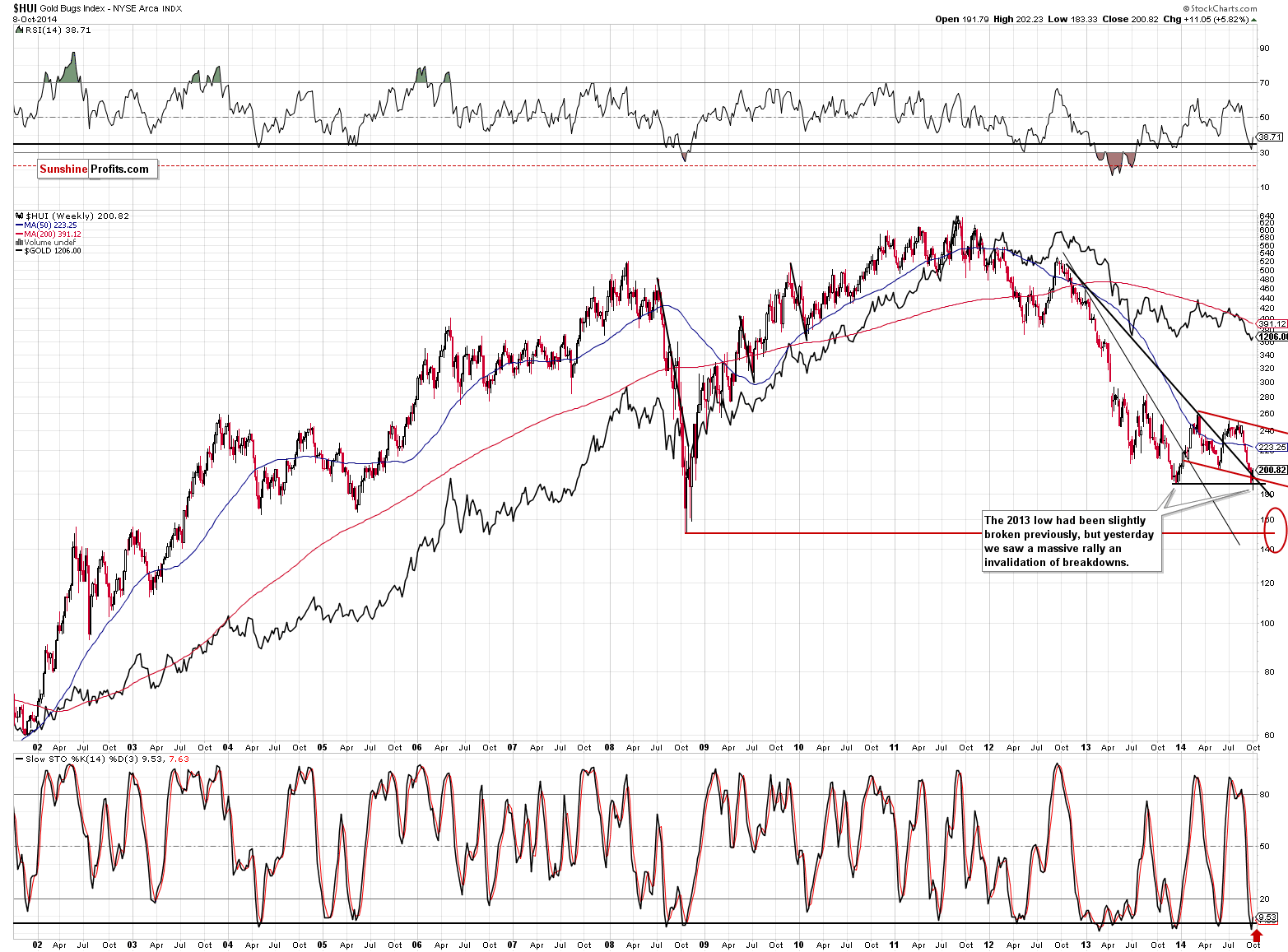Click the boxed 200.82 current price label
The height and width of the screenshot is (952, 1288).
tap(1272, 470)
